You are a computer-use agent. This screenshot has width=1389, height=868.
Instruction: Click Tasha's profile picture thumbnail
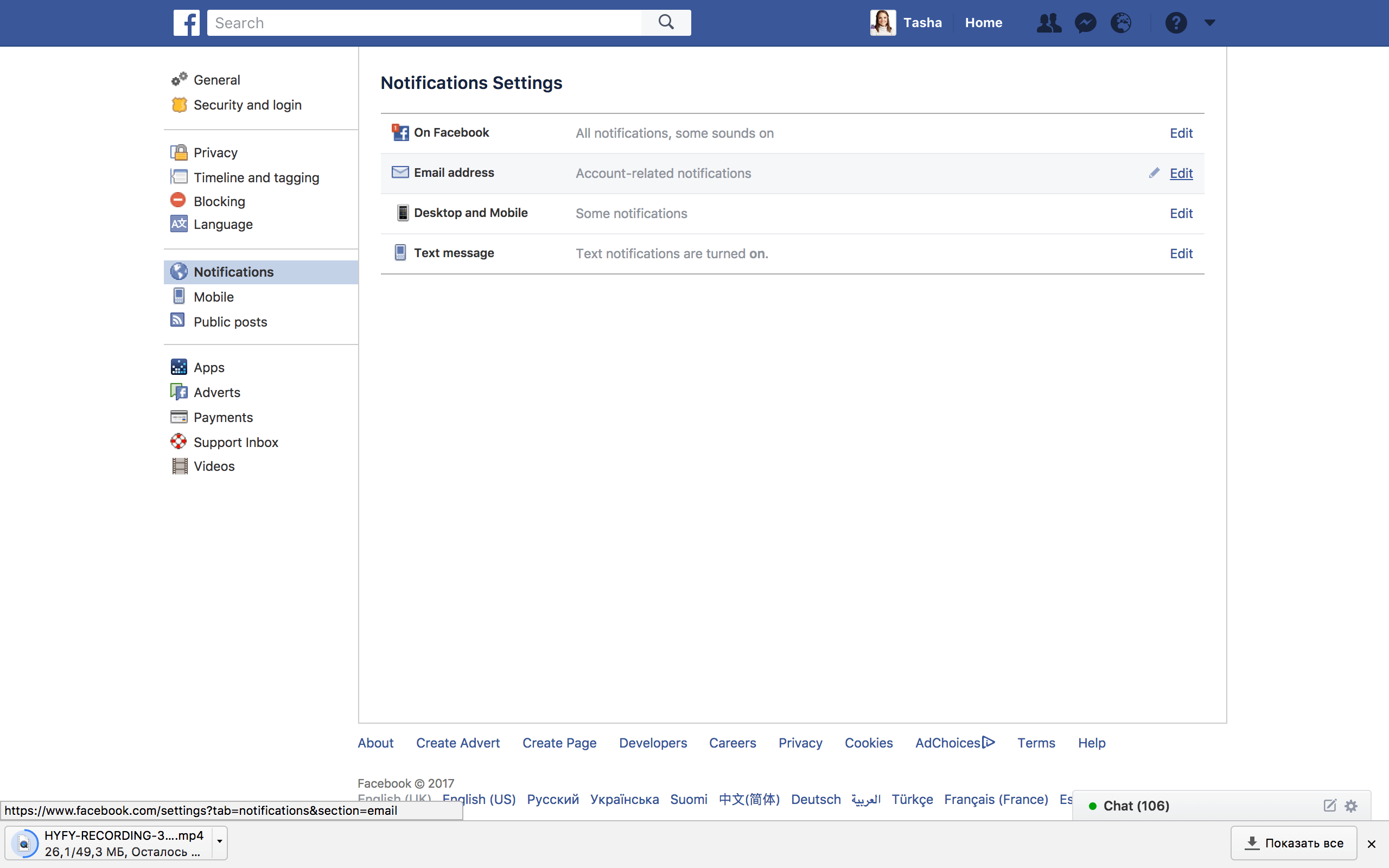click(882, 23)
